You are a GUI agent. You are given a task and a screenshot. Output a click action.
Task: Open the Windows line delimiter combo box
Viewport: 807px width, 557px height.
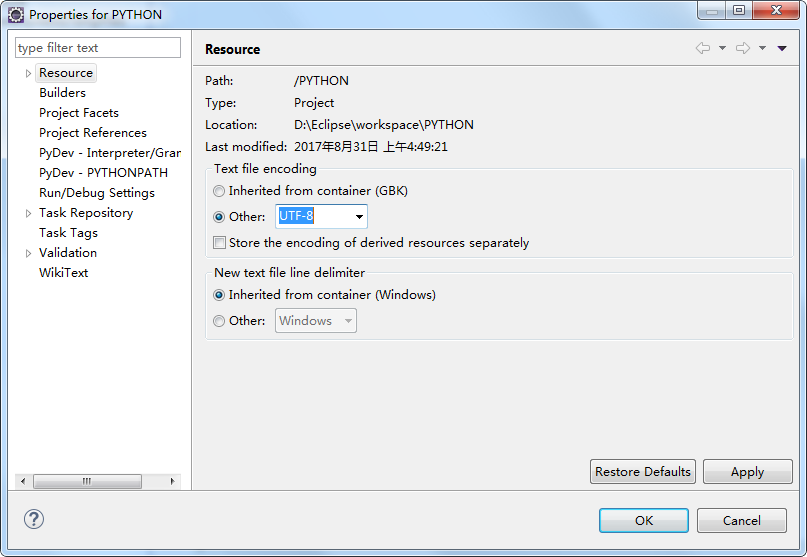(315, 321)
